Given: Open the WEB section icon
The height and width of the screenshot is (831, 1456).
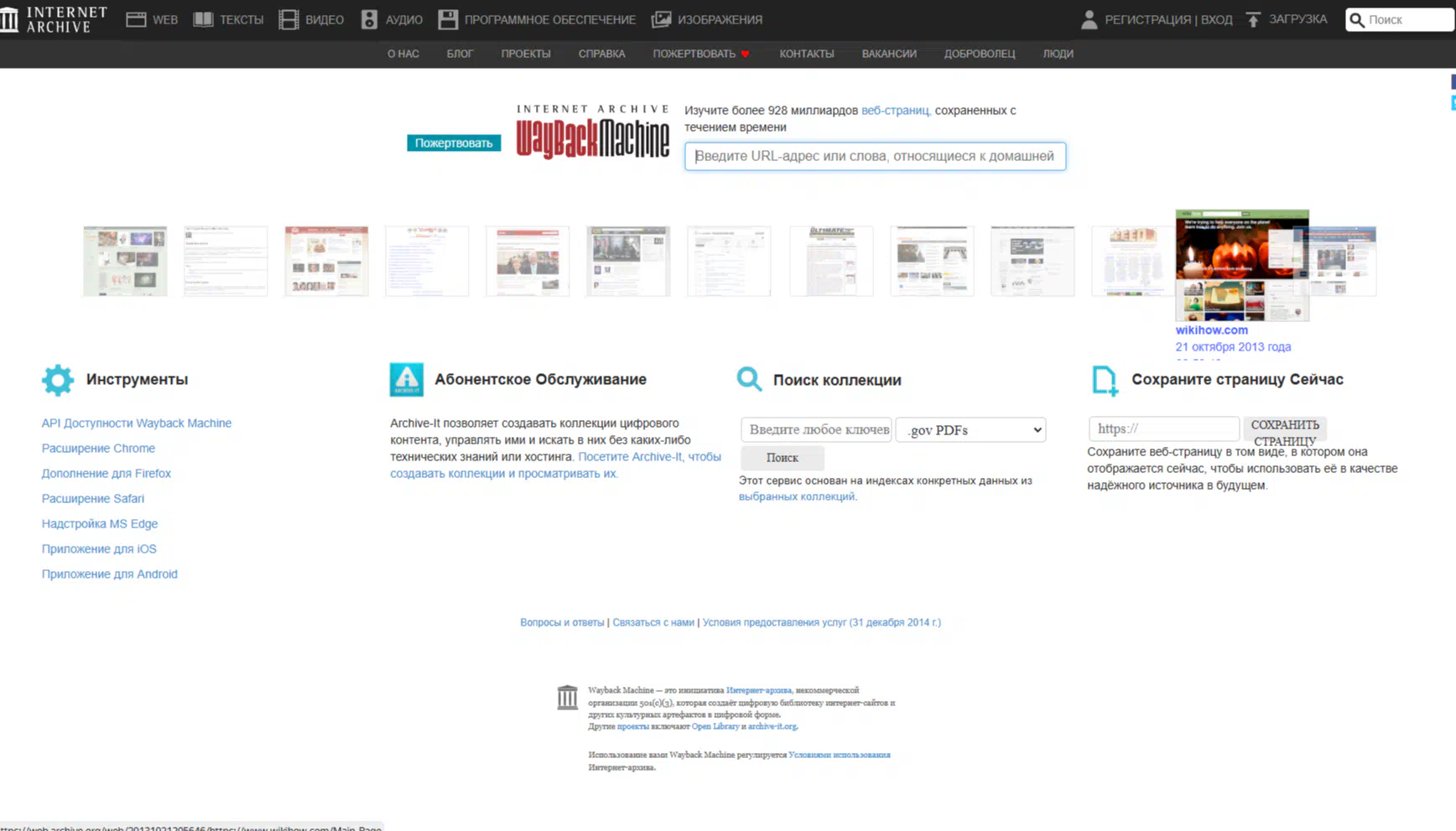Looking at the screenshot, I should 136,19.
